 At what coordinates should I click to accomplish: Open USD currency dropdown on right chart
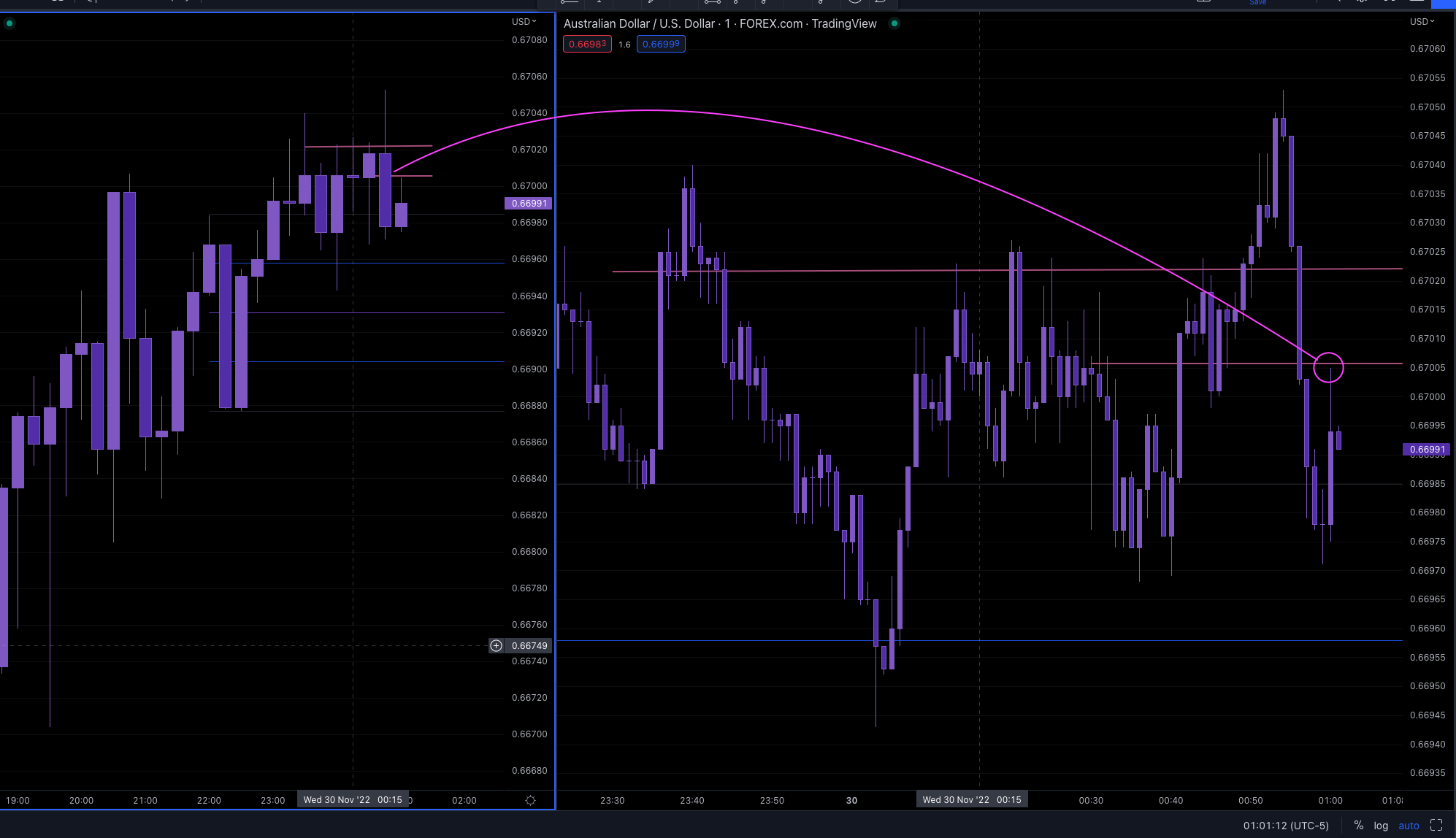pos(1422,21)
